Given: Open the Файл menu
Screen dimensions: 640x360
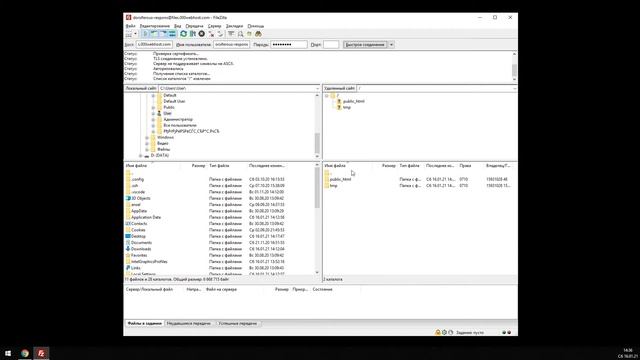Looking at the screenshot, I should coord(130,26).
